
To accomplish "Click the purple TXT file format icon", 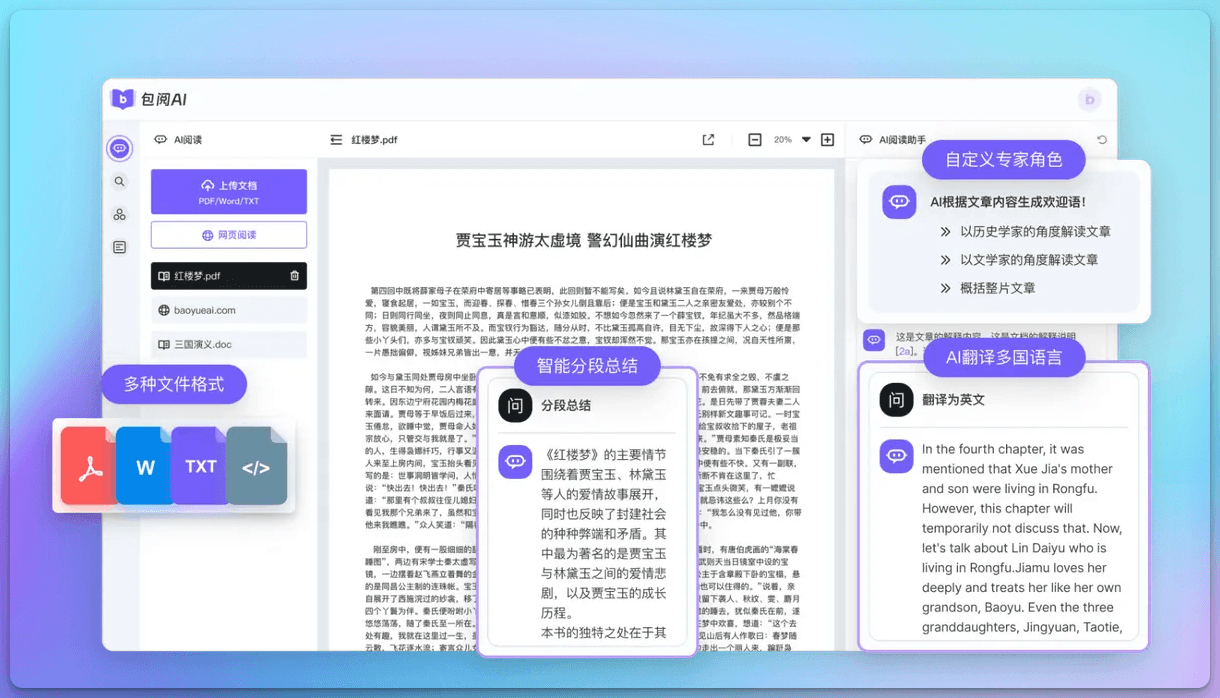I will coord(200,466).
